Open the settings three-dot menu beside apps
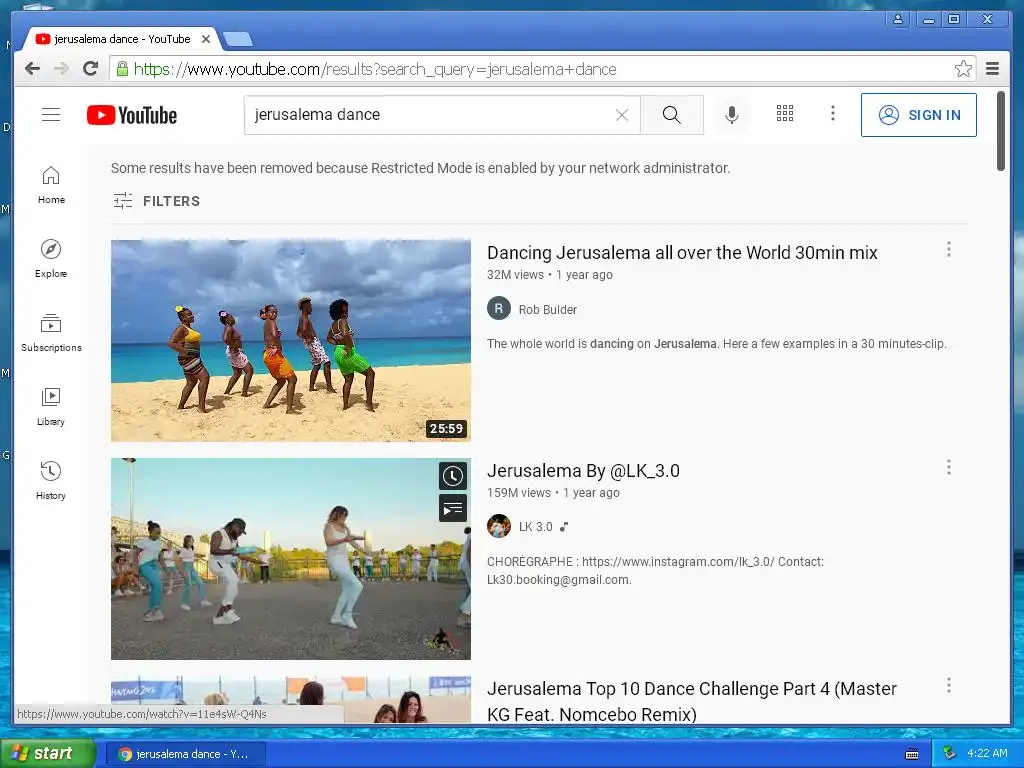This screenshot has width=1024, height=768. tap(833, 114)
